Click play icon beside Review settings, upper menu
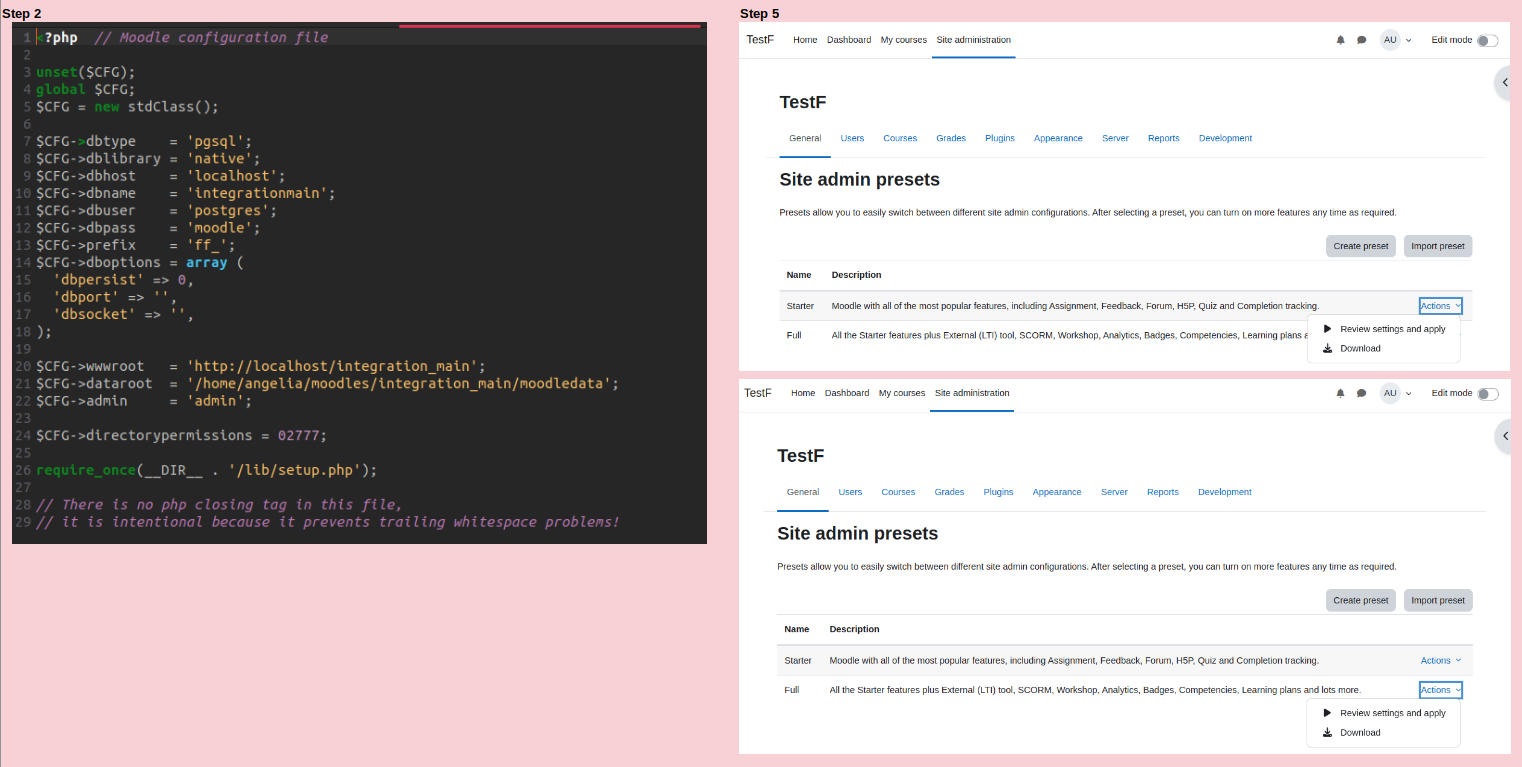1522x767 pixels. (x=1327, y=328)
